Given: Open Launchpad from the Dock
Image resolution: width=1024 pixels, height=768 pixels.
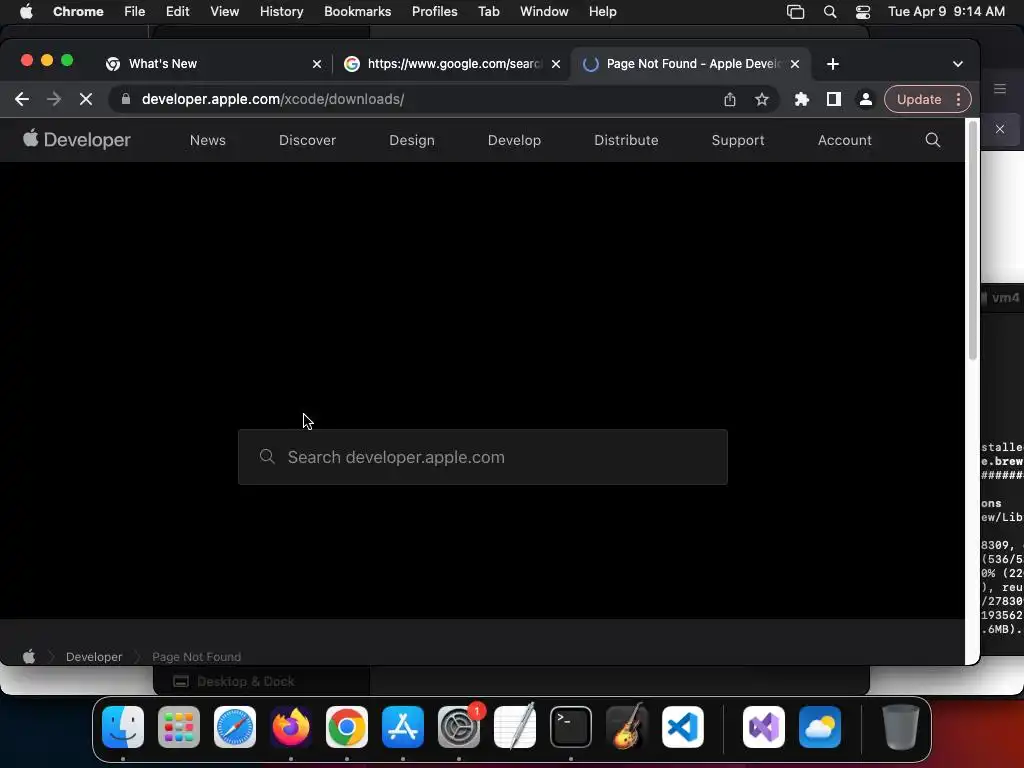Looking at the screenshot, I should pos(179,727).
